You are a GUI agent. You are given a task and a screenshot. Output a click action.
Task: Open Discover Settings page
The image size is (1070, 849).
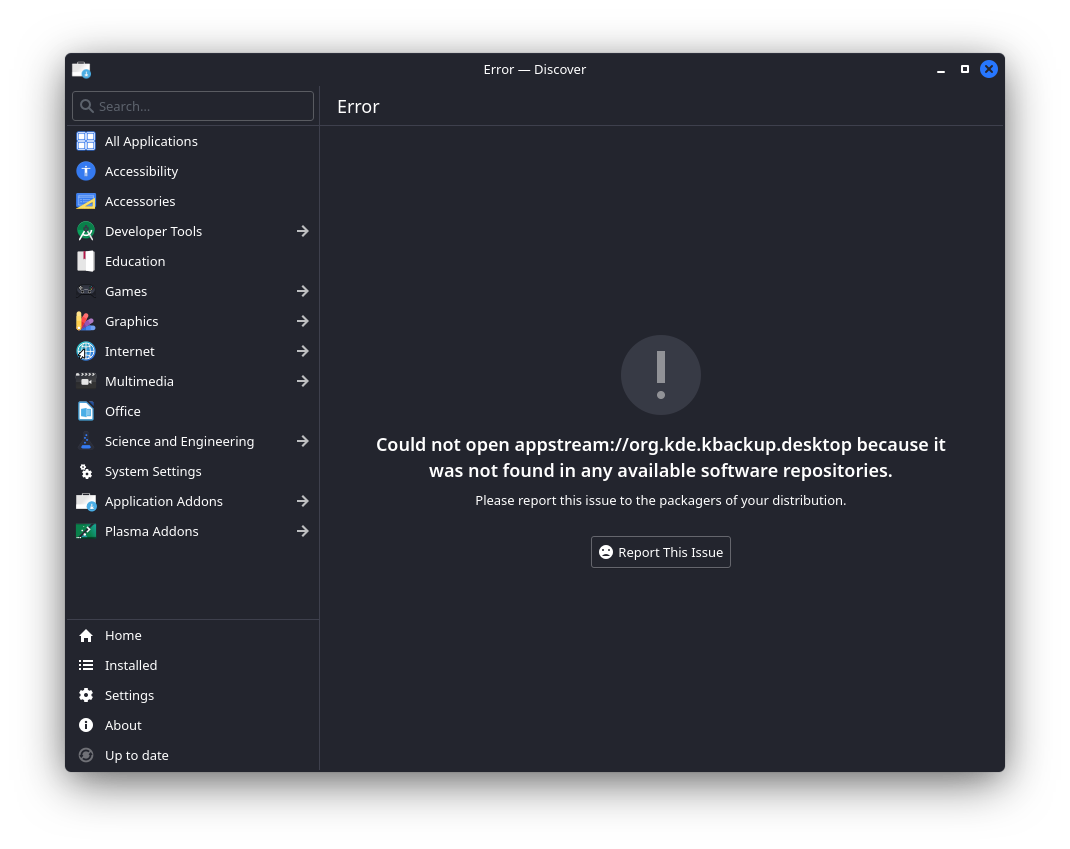click(129, 695)
